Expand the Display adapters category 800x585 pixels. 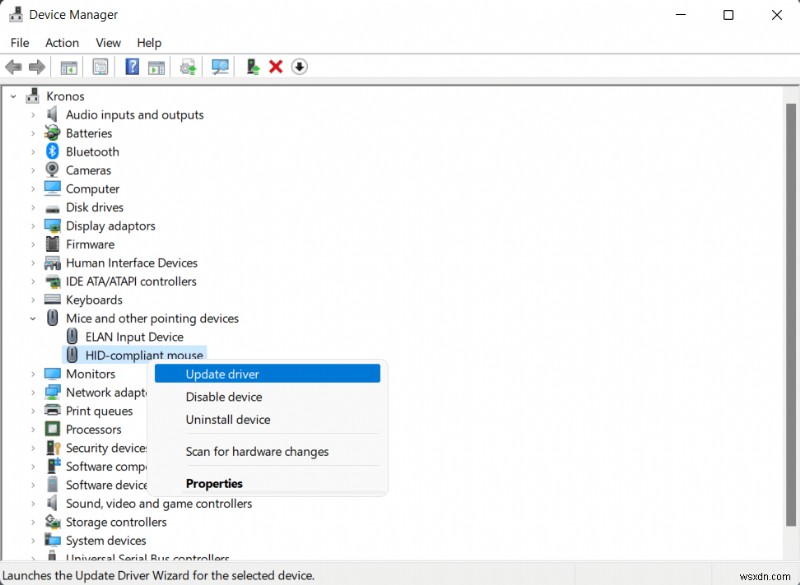(33, 226)
